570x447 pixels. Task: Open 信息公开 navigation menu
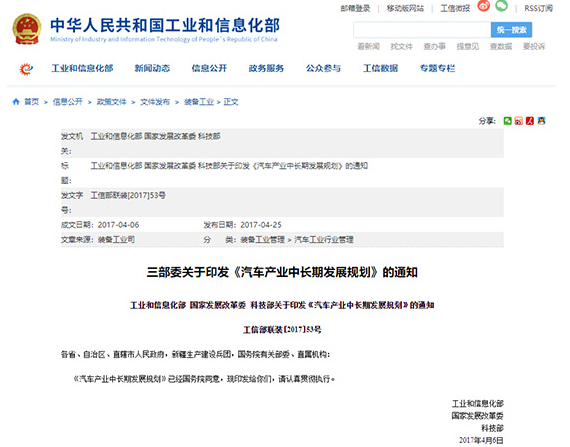(x=209, y=68)
